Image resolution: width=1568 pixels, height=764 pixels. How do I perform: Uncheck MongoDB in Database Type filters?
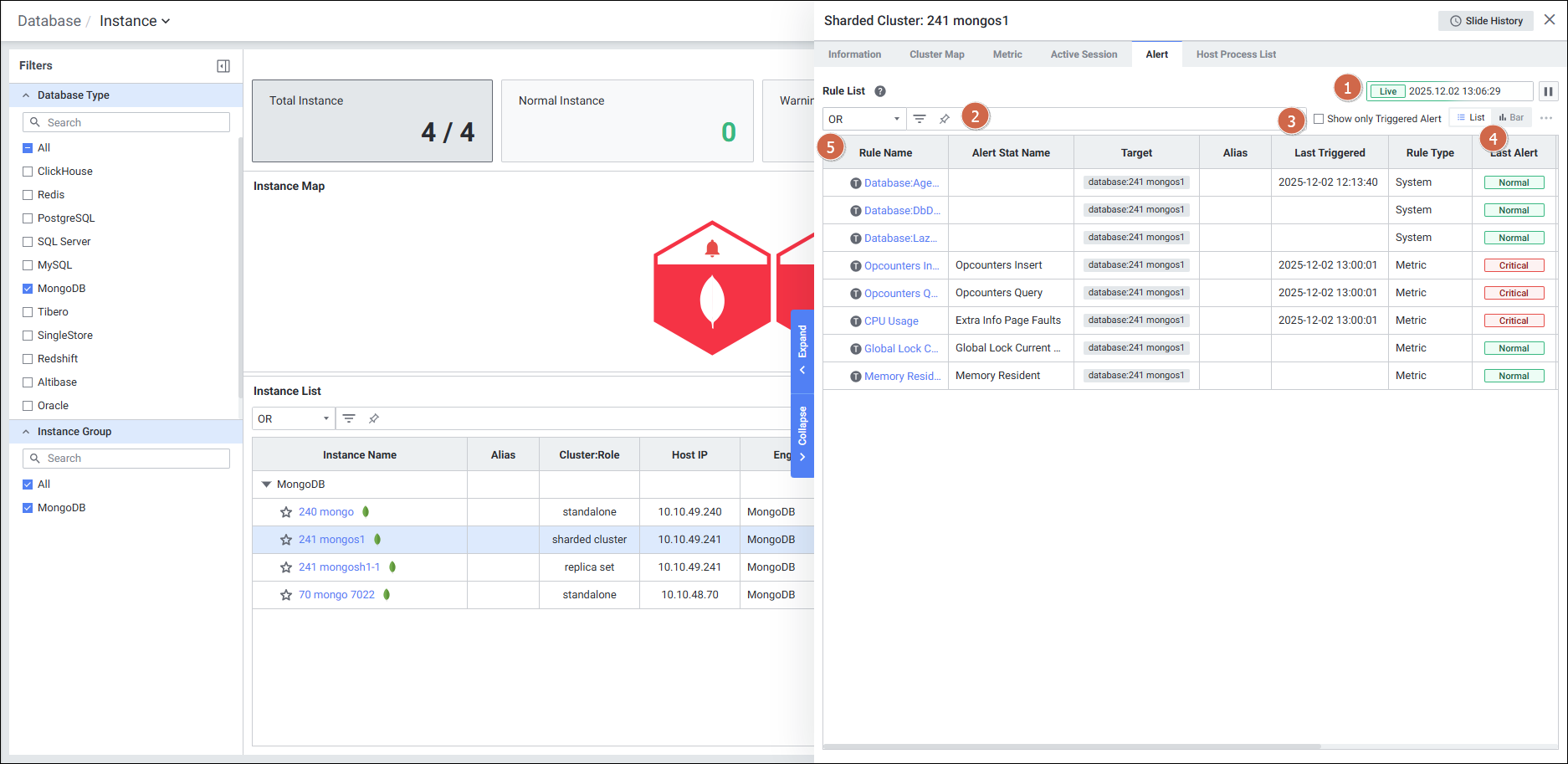tap(28, 289)
